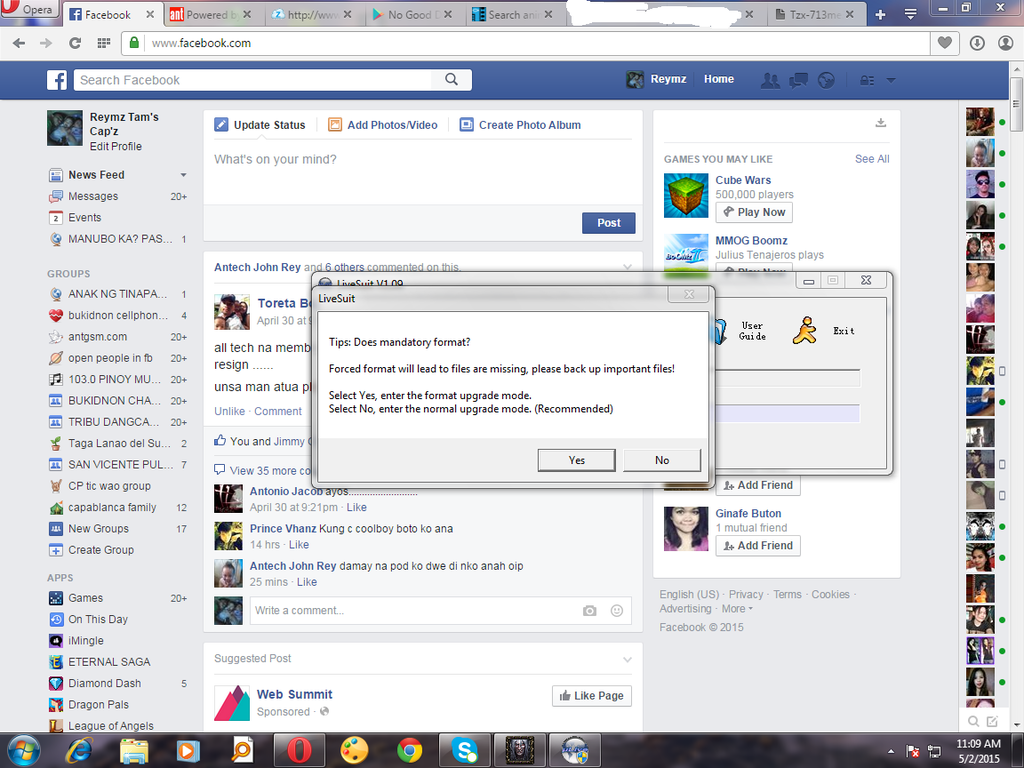Go back with the browser back arrow
This screenshot has height=768, width=1024.
(19, 43)
